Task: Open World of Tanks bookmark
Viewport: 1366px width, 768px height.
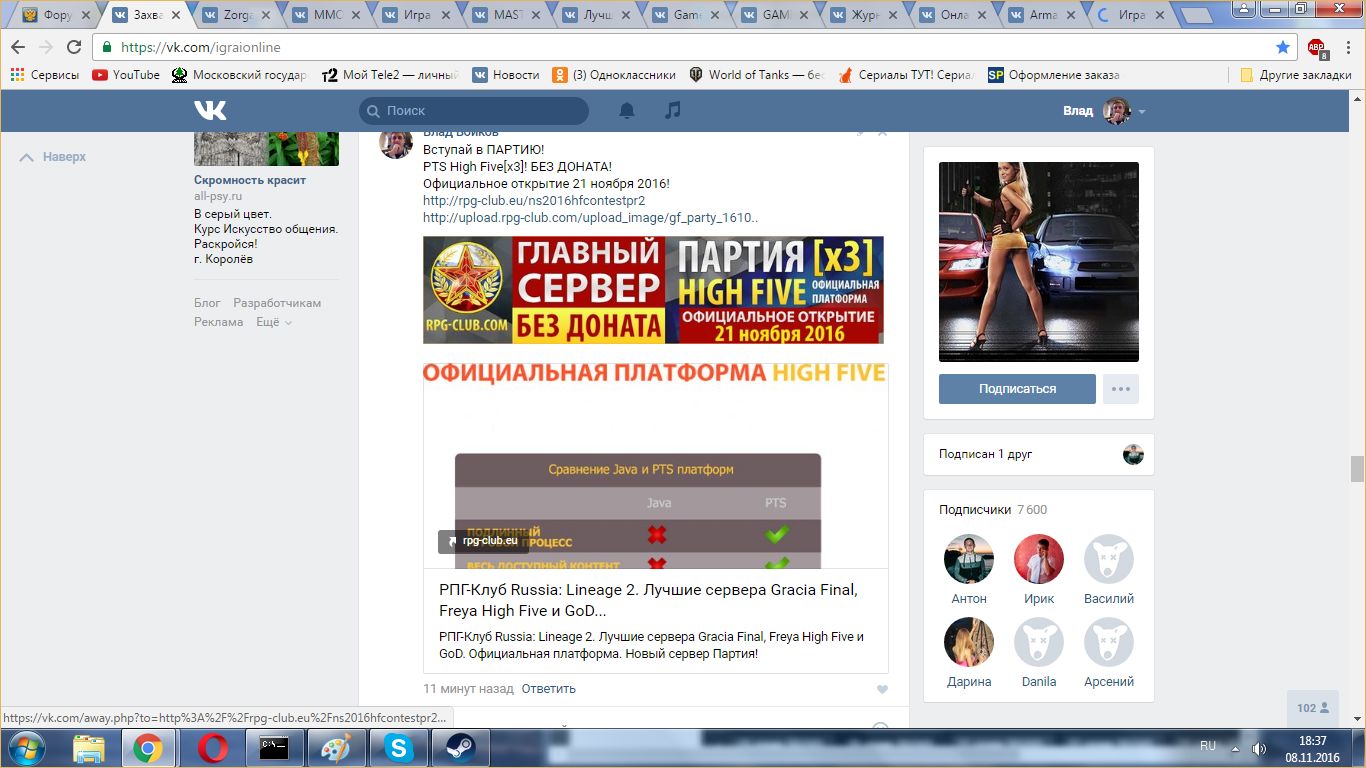Action: [x=756, y=75]
